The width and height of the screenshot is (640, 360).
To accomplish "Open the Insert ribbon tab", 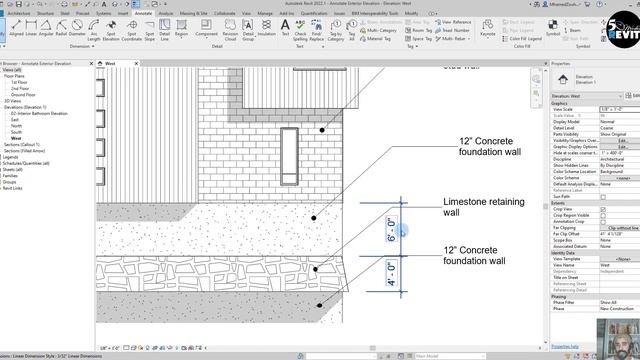I will 123,13.
